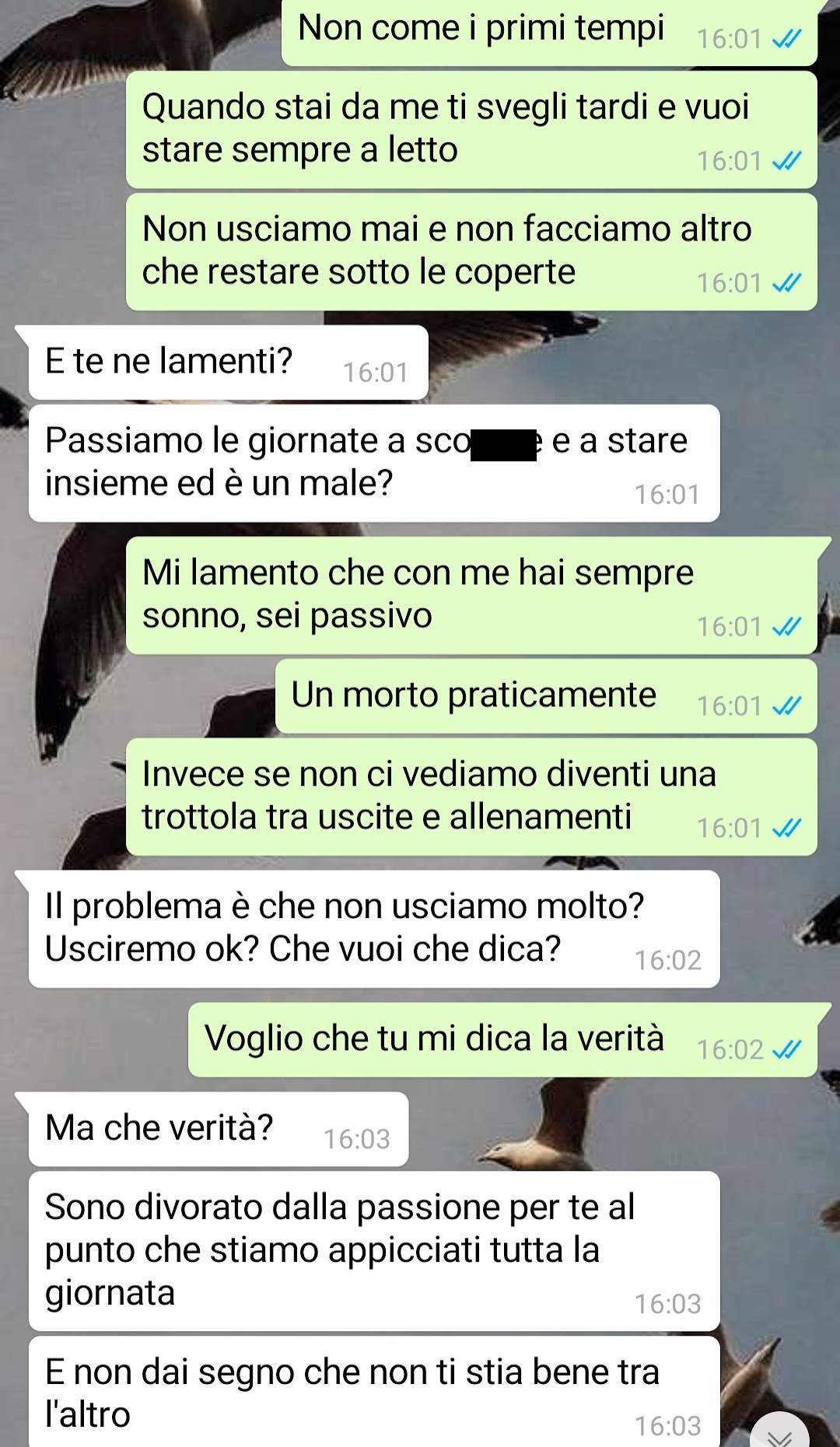The width and height of the screenshot is (840, 1447).
Task: Tap the read ticks on 'stare sempre a letto' message
Action: coord(786,161)
